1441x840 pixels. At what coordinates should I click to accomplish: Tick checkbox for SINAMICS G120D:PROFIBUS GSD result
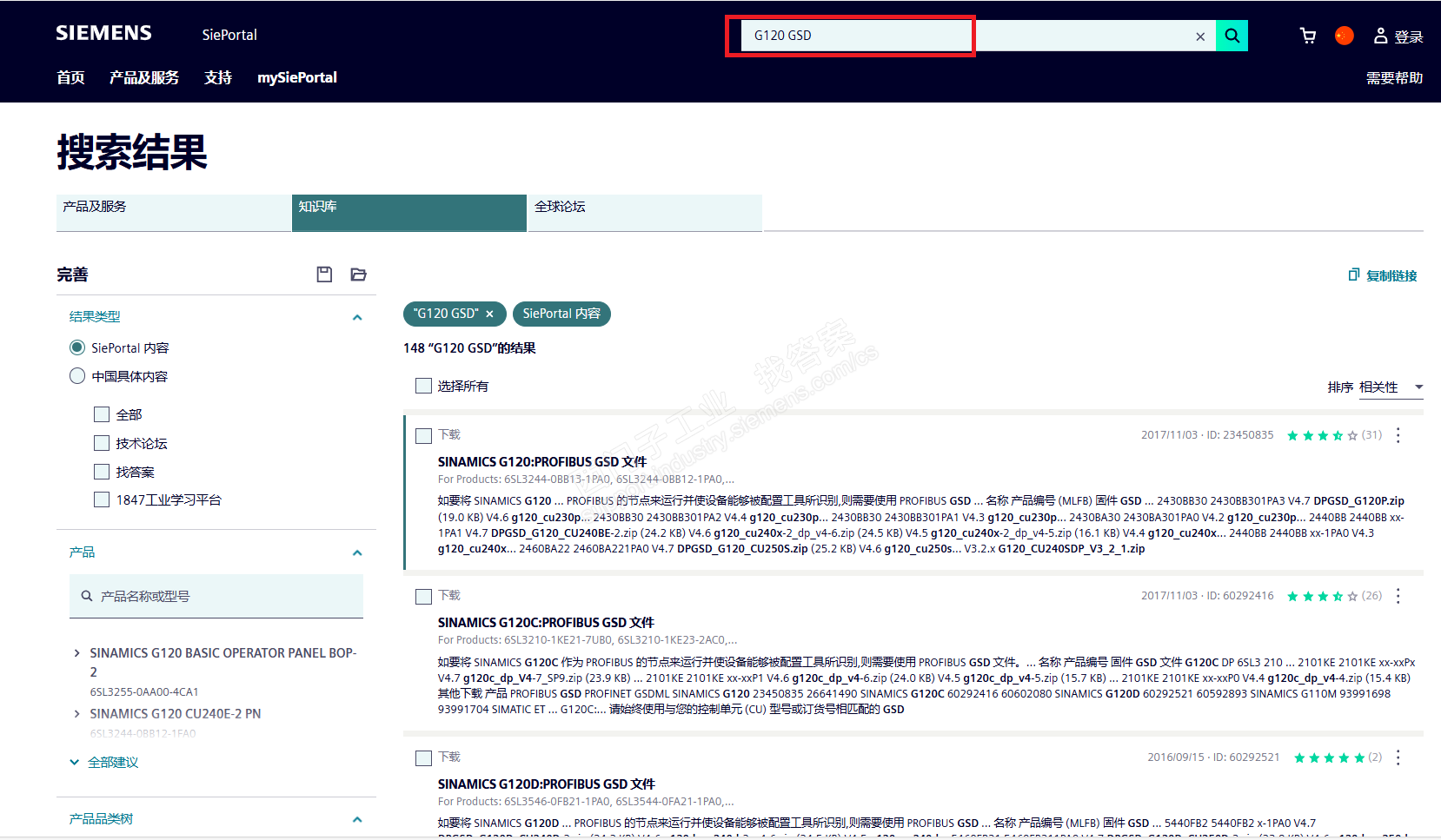coord(424,757)
